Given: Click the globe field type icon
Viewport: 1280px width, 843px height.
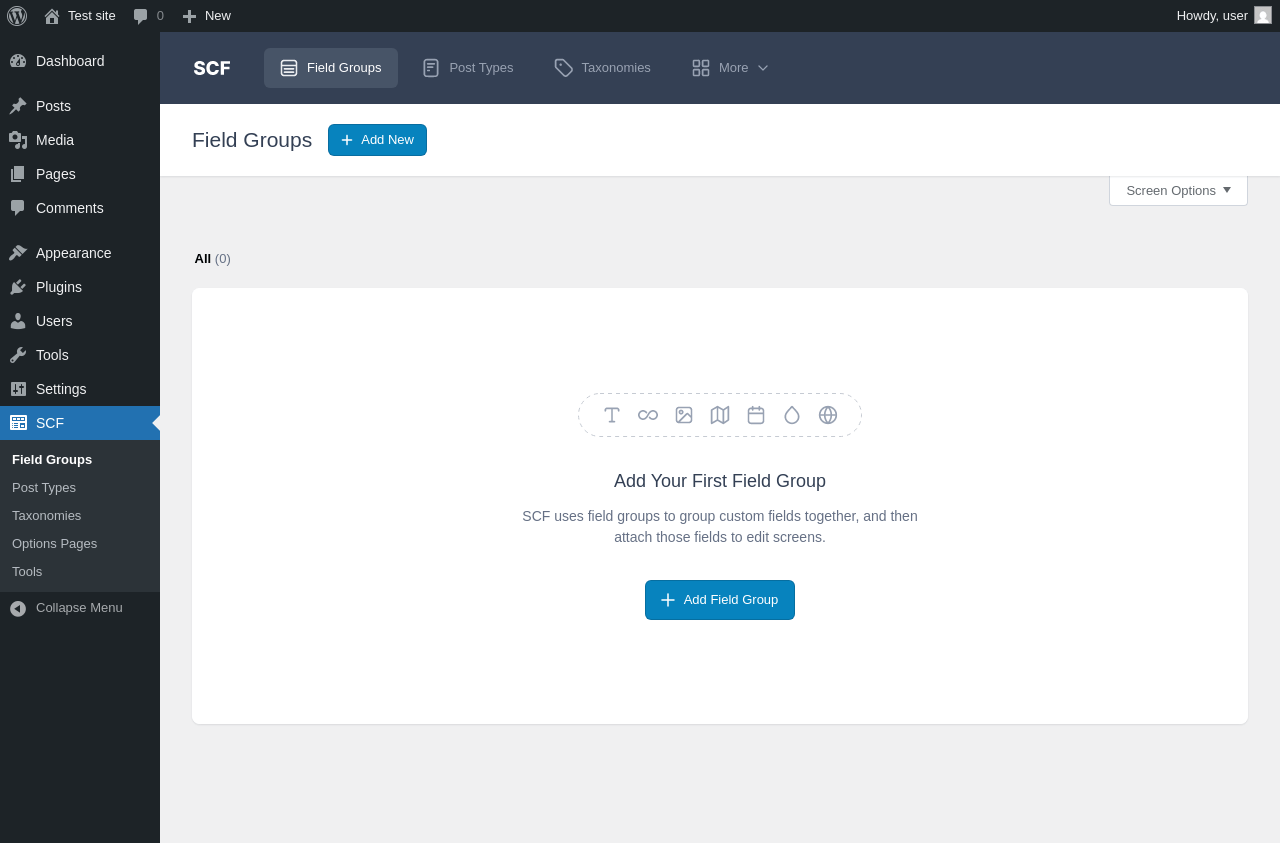Looking at the screenshot, I should (x=828, y=415).
